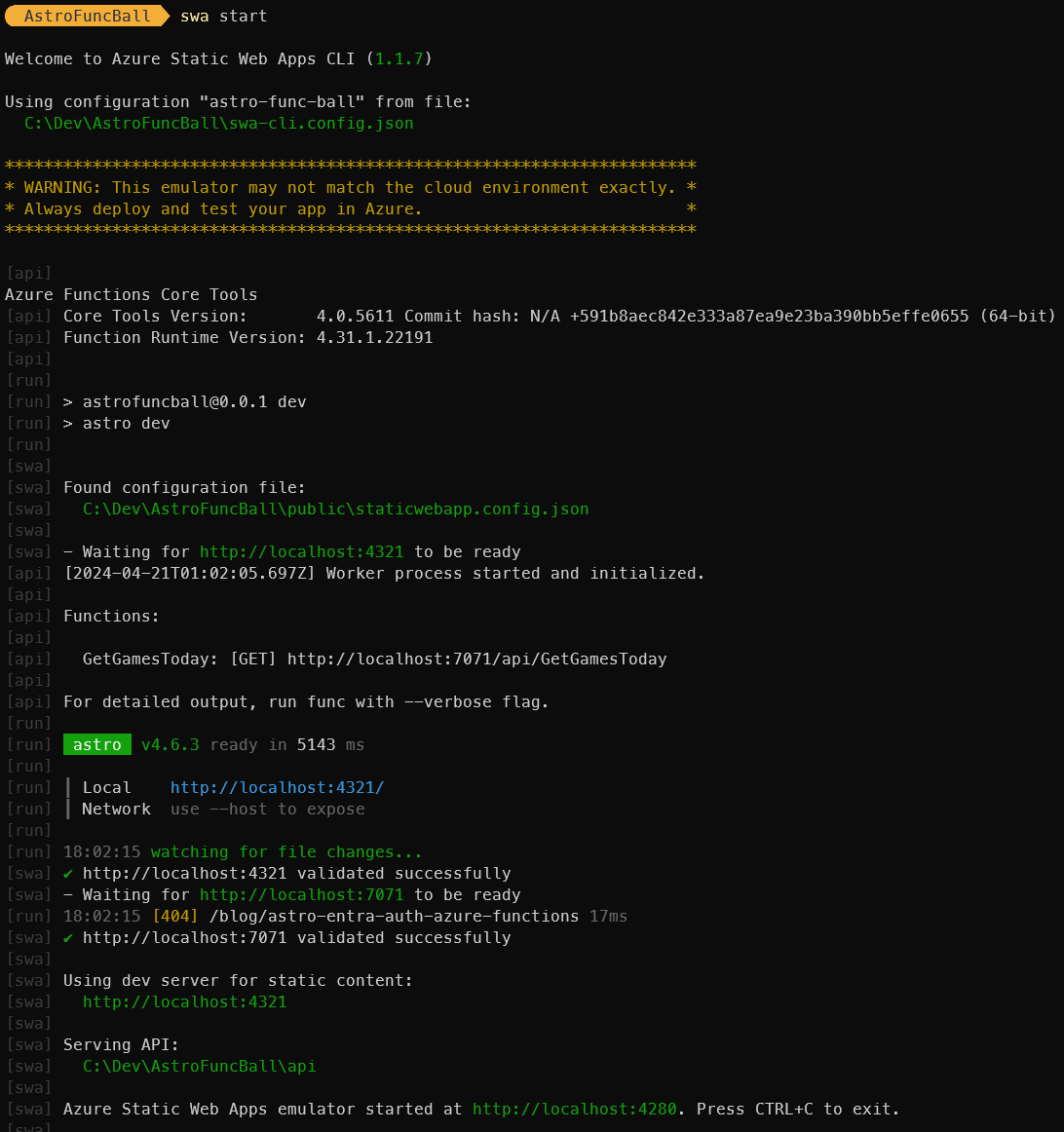Open the GetGamesToday API URL
The image size is (1064, 1132).
tap(477, 660)
